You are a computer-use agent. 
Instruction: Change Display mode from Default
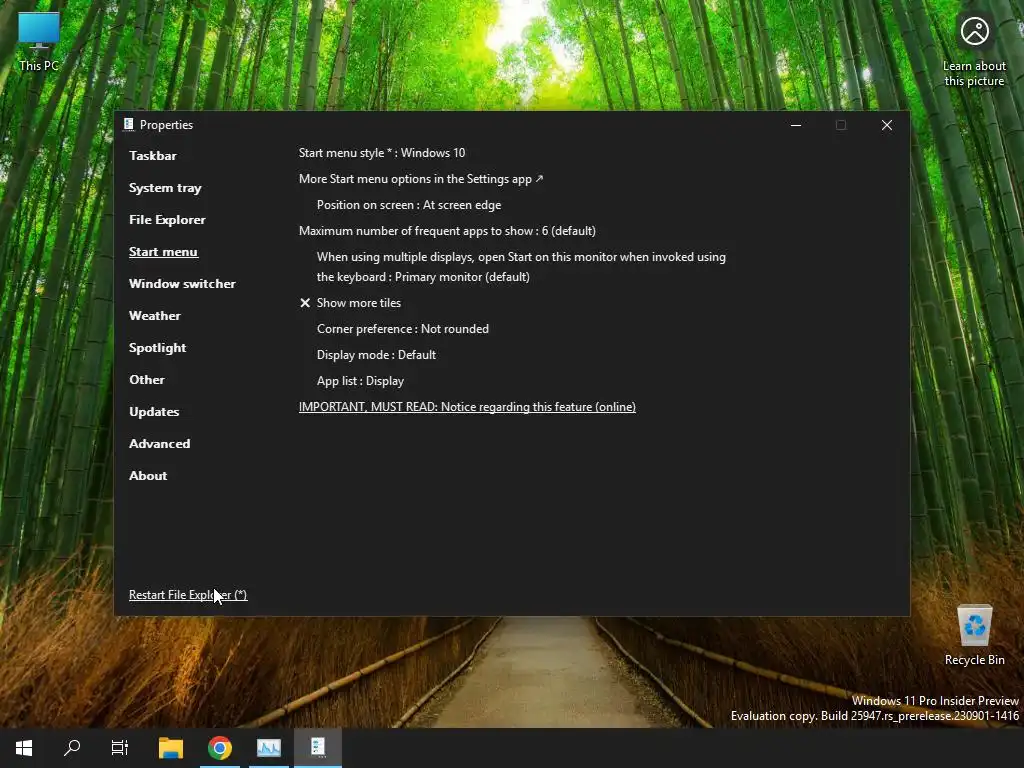pos(376,355)
